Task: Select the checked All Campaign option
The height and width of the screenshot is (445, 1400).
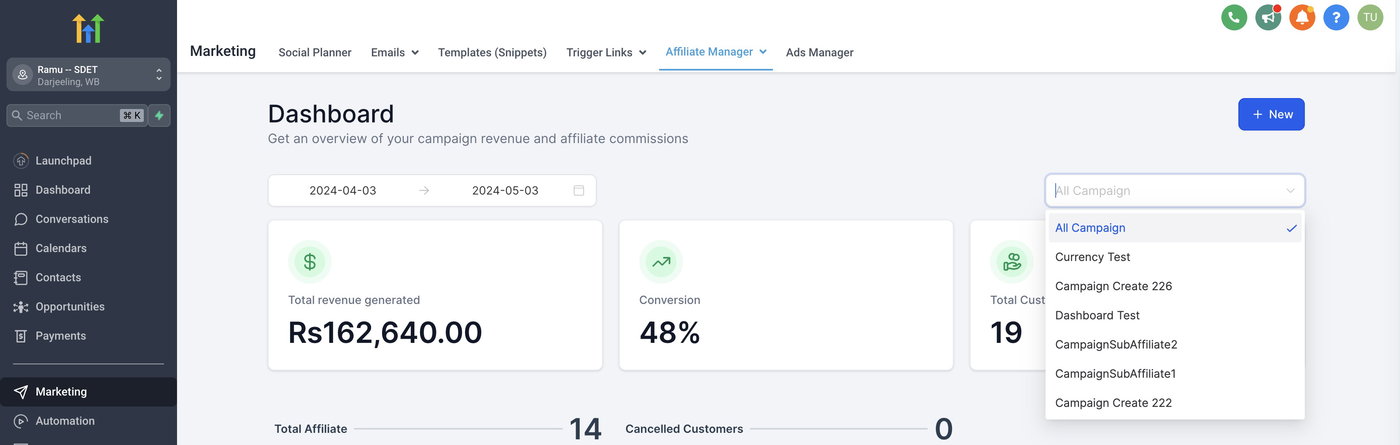Action: pos(1175,228)
